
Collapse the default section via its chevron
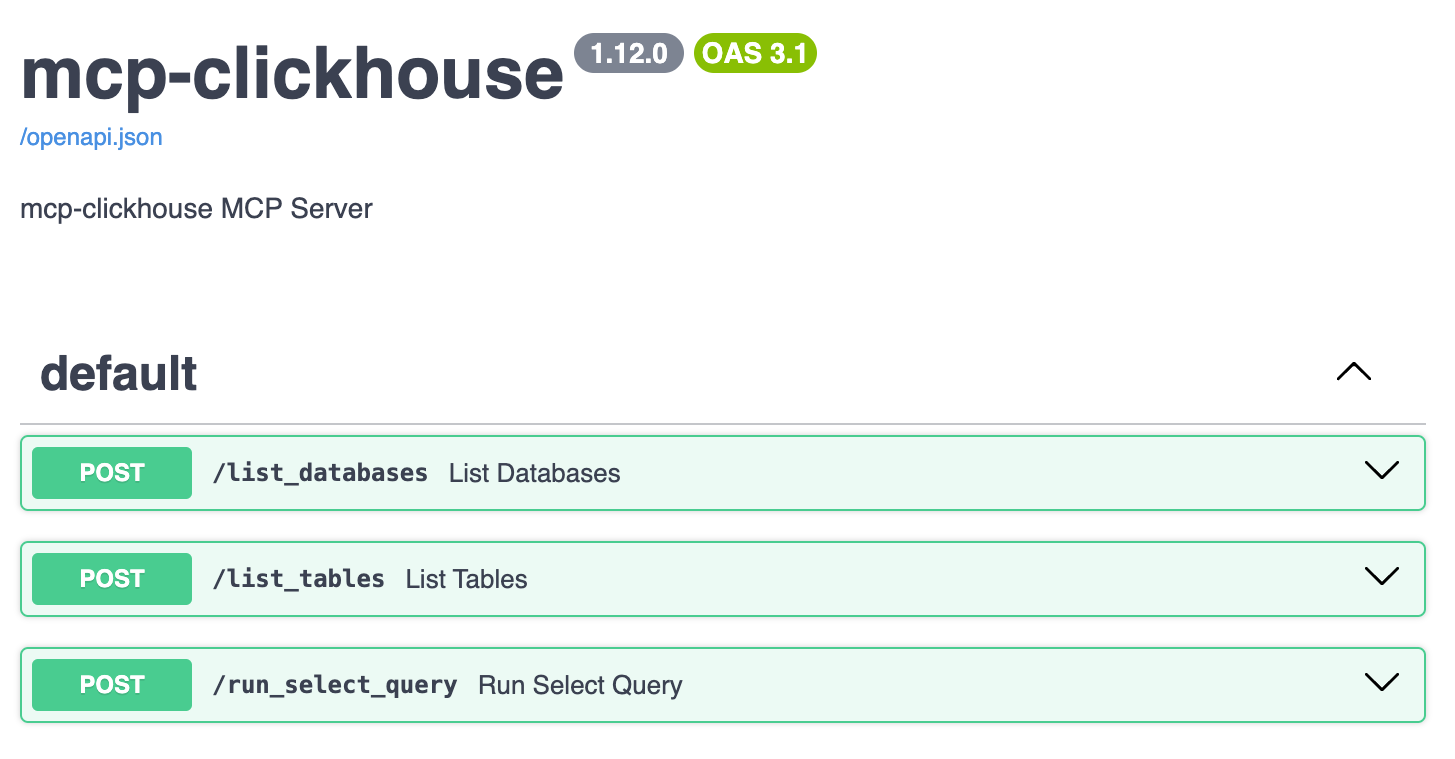1353,372
